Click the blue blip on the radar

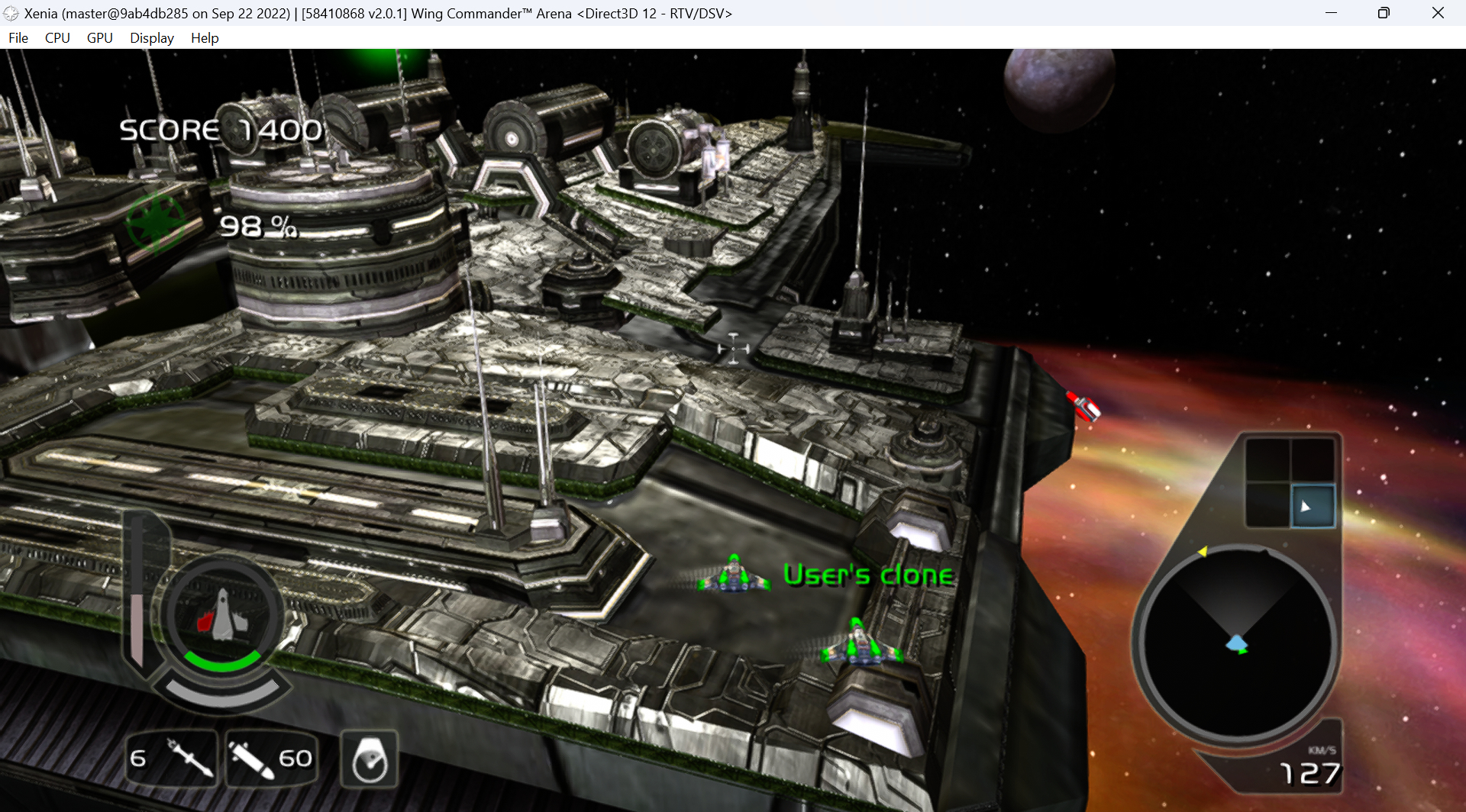point(1236,644)
